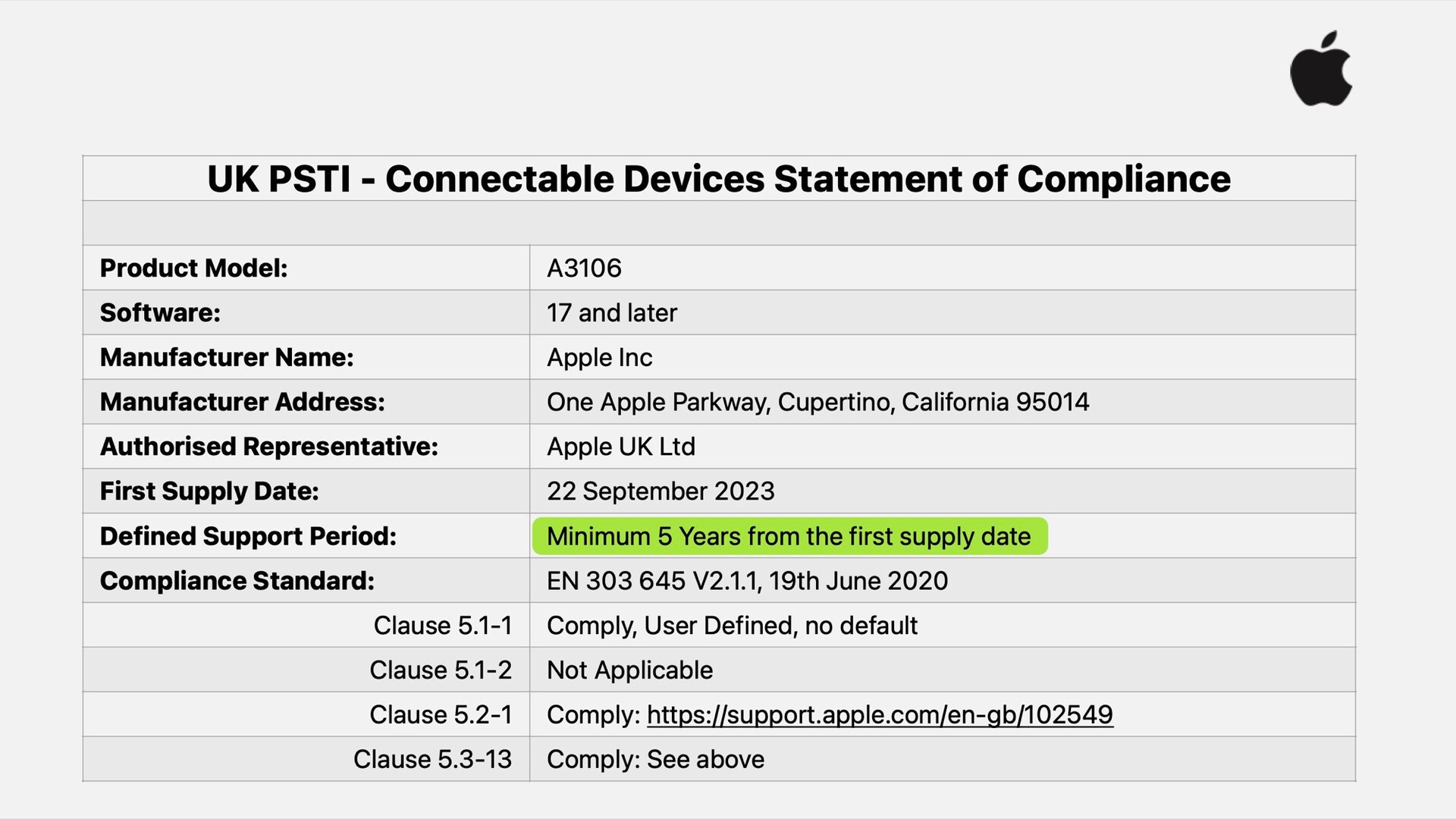Screen dimensions: 1456x819
Task: Click the EN 303 645 standard text
Action: point(747,581)
